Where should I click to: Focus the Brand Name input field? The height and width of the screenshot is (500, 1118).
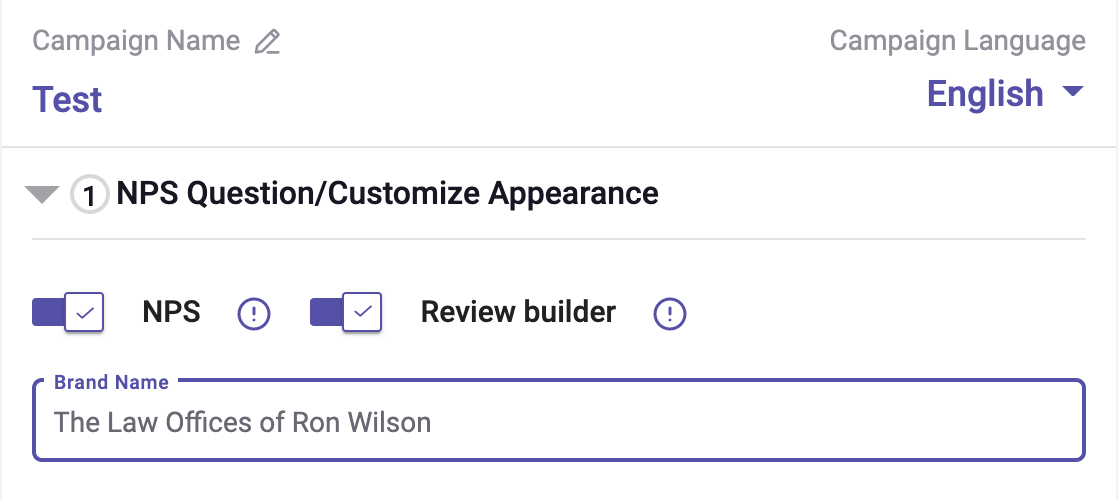click(x=700, y=422)
